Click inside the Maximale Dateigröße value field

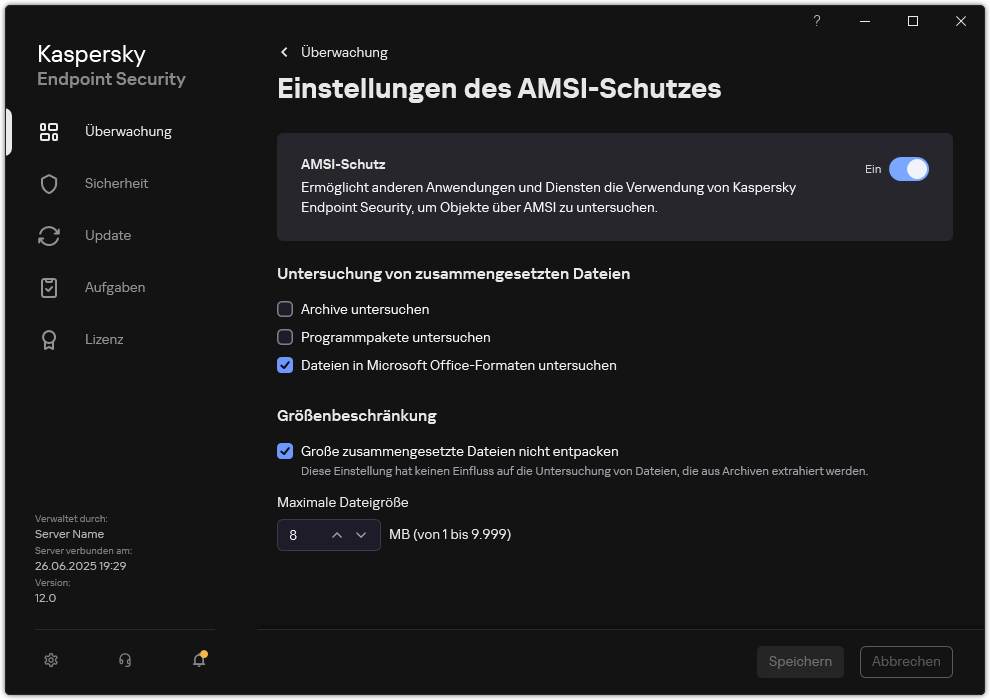(300, 536)
